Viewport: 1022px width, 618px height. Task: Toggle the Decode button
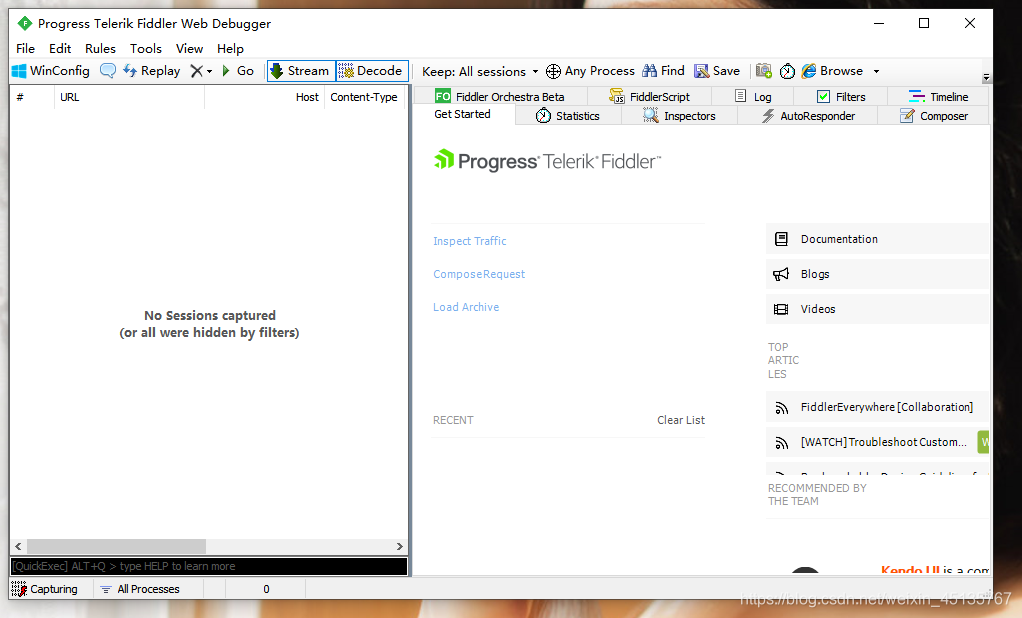pyautogui.click(x=372, y=71)
